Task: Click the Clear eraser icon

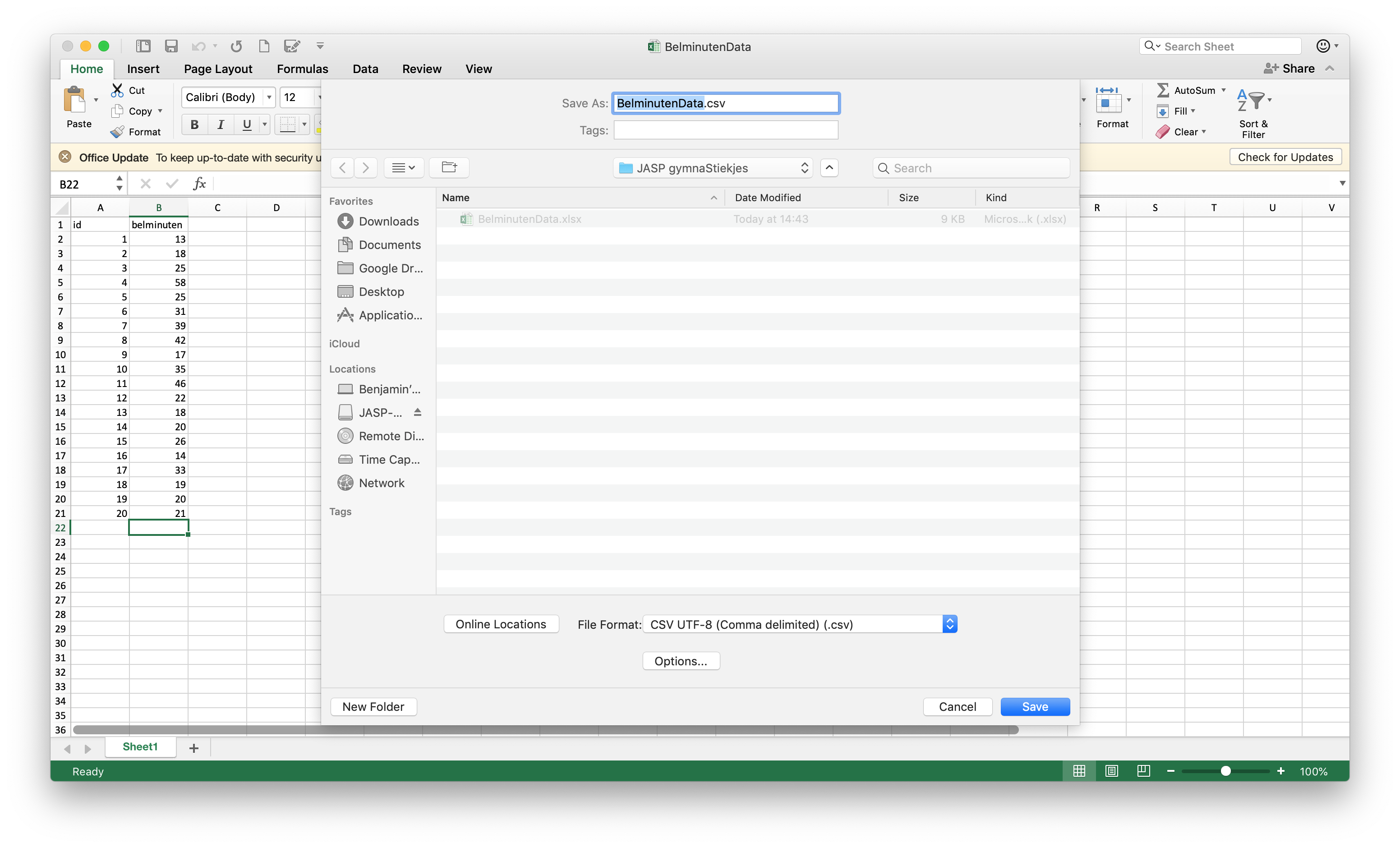Action: click(x=1162, y=132)
